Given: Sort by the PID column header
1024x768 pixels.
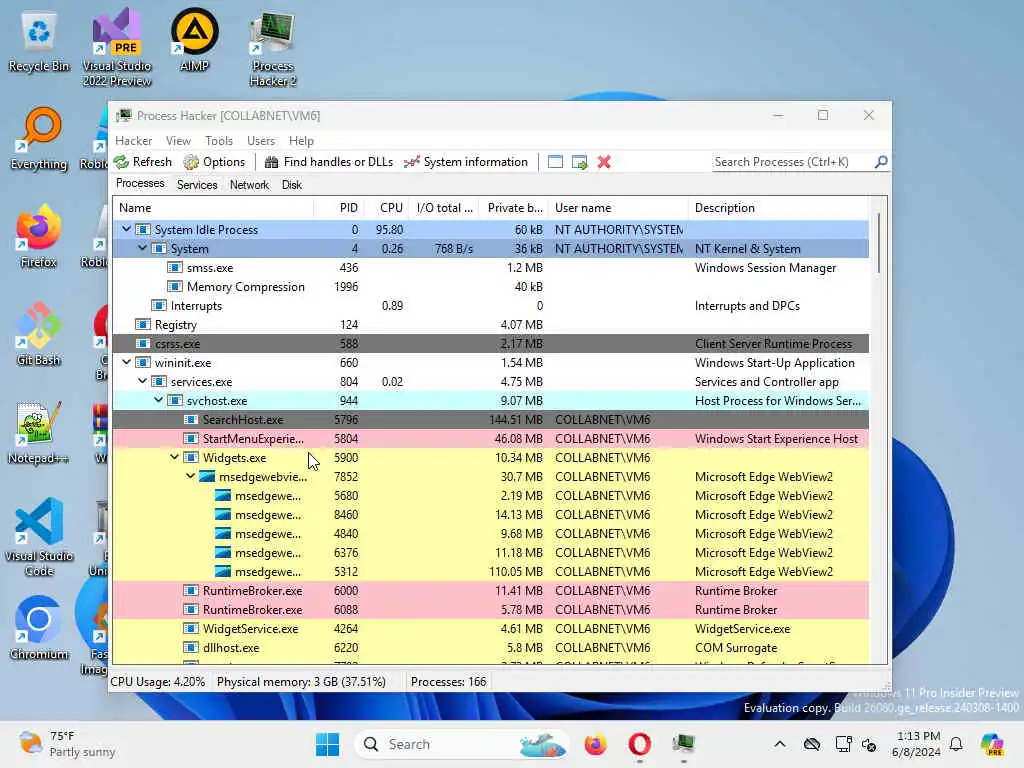Looking at the screenshot, I should point(339,208).
